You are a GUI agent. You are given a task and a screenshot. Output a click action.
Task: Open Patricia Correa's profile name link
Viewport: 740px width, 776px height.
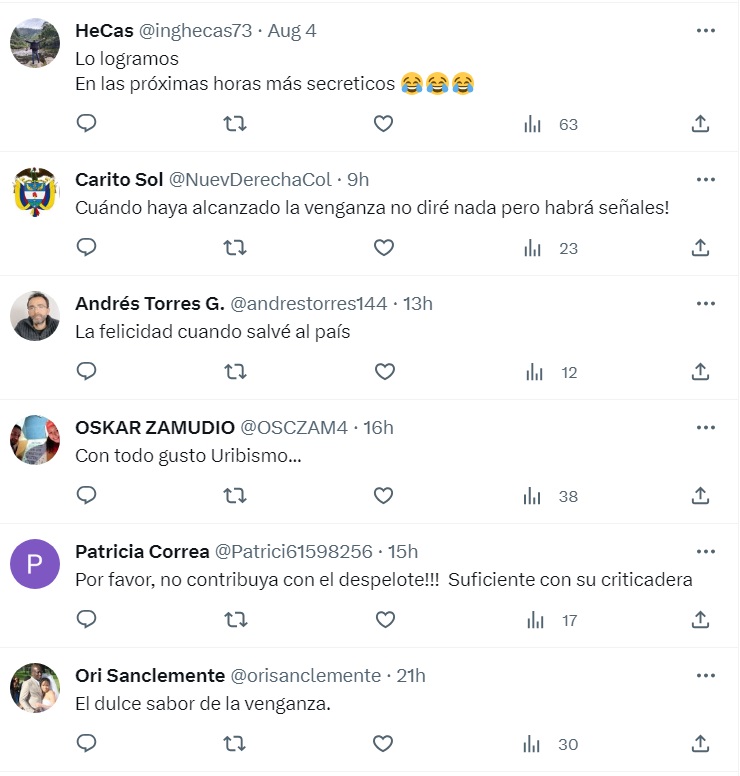(x=142, y=551)
